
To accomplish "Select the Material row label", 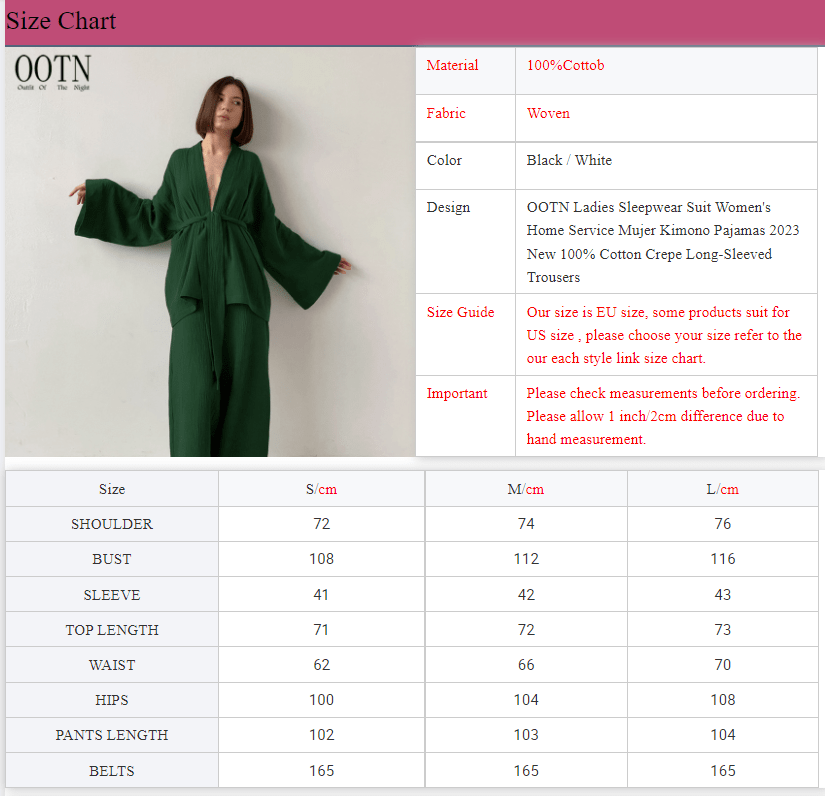I will [x=452, y=65].
